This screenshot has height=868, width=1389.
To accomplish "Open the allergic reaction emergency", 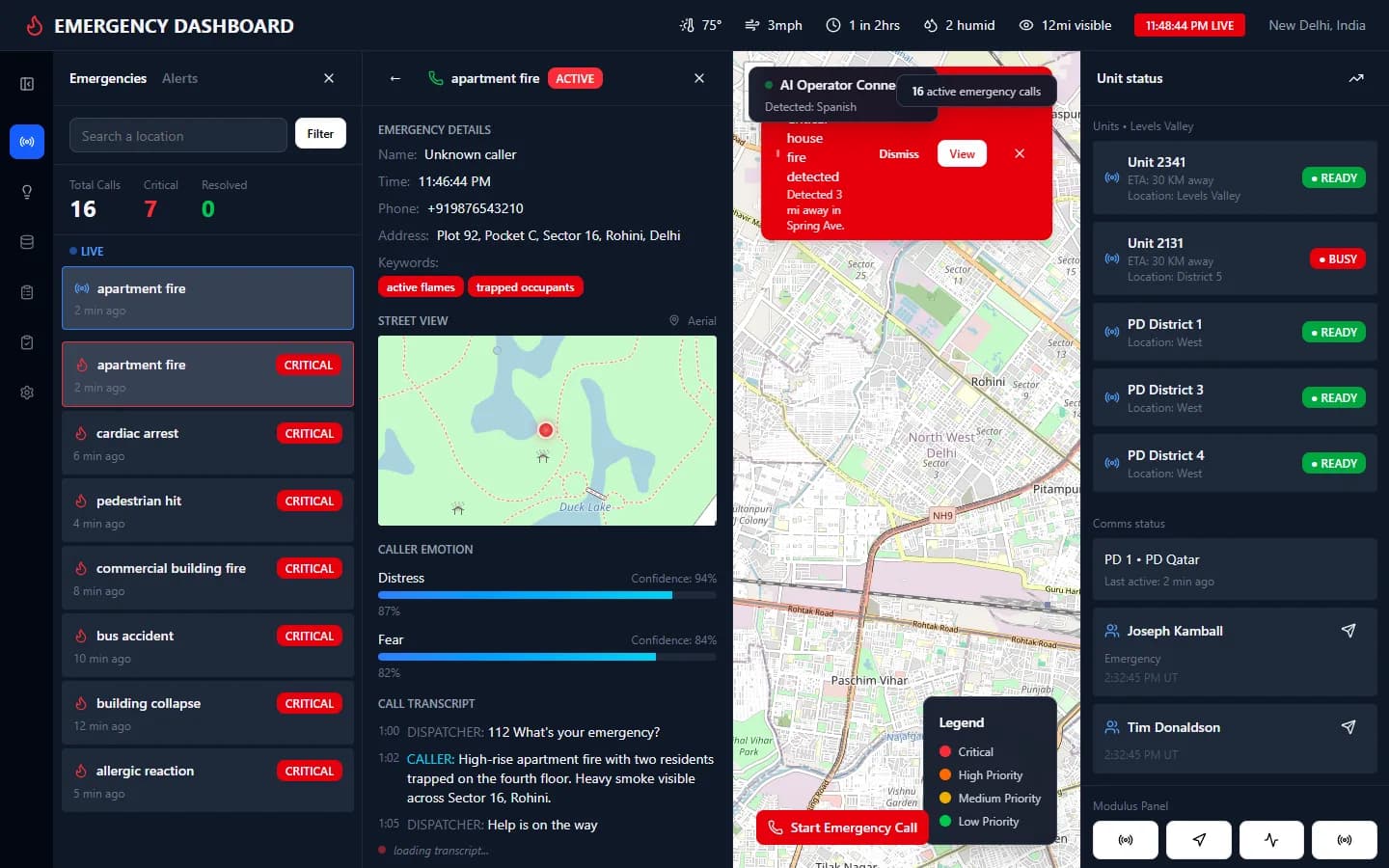I will (x=207, y=780).
